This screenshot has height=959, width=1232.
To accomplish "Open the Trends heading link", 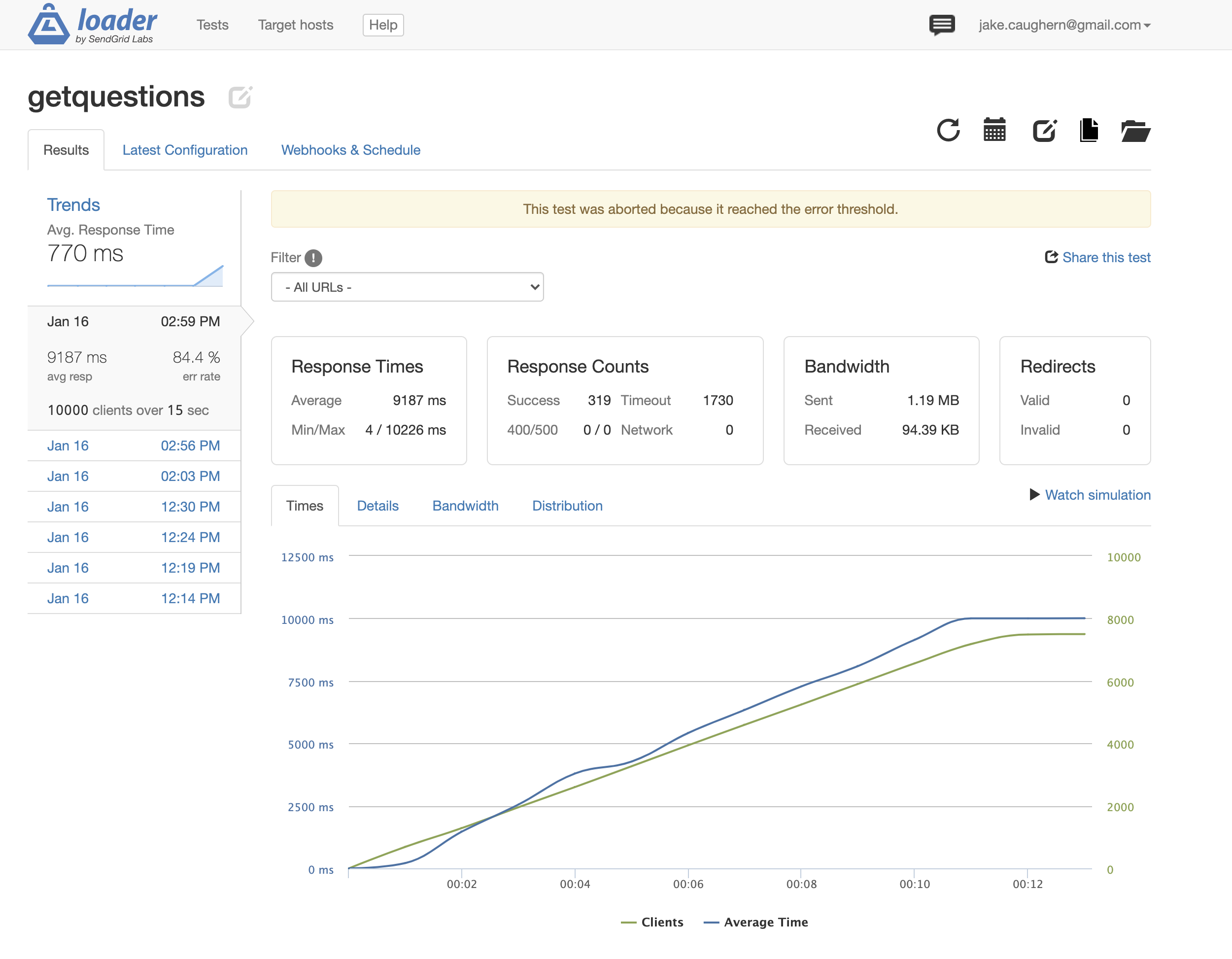I will (x=73, y=205).
